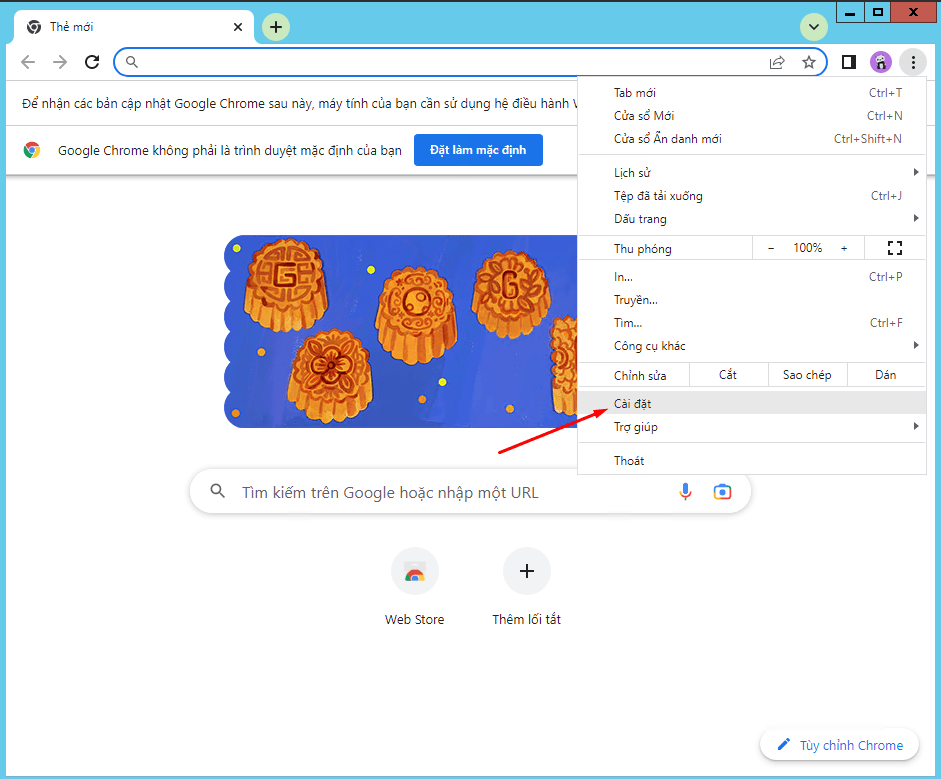Select 'In...' print menu item

click(x=751, y=277)
